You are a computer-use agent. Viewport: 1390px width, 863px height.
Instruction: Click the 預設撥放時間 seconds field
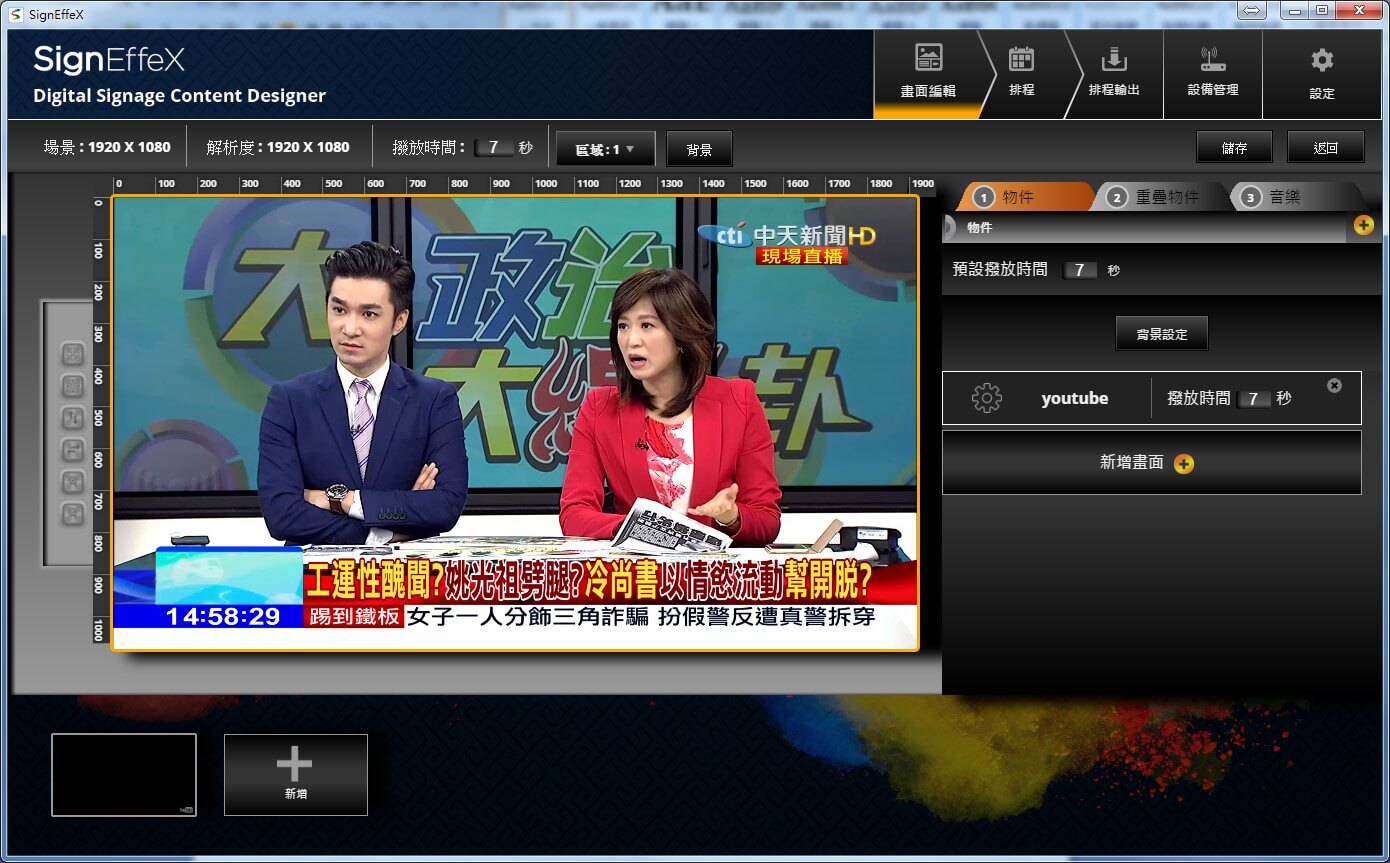[x=1080, y=270]
